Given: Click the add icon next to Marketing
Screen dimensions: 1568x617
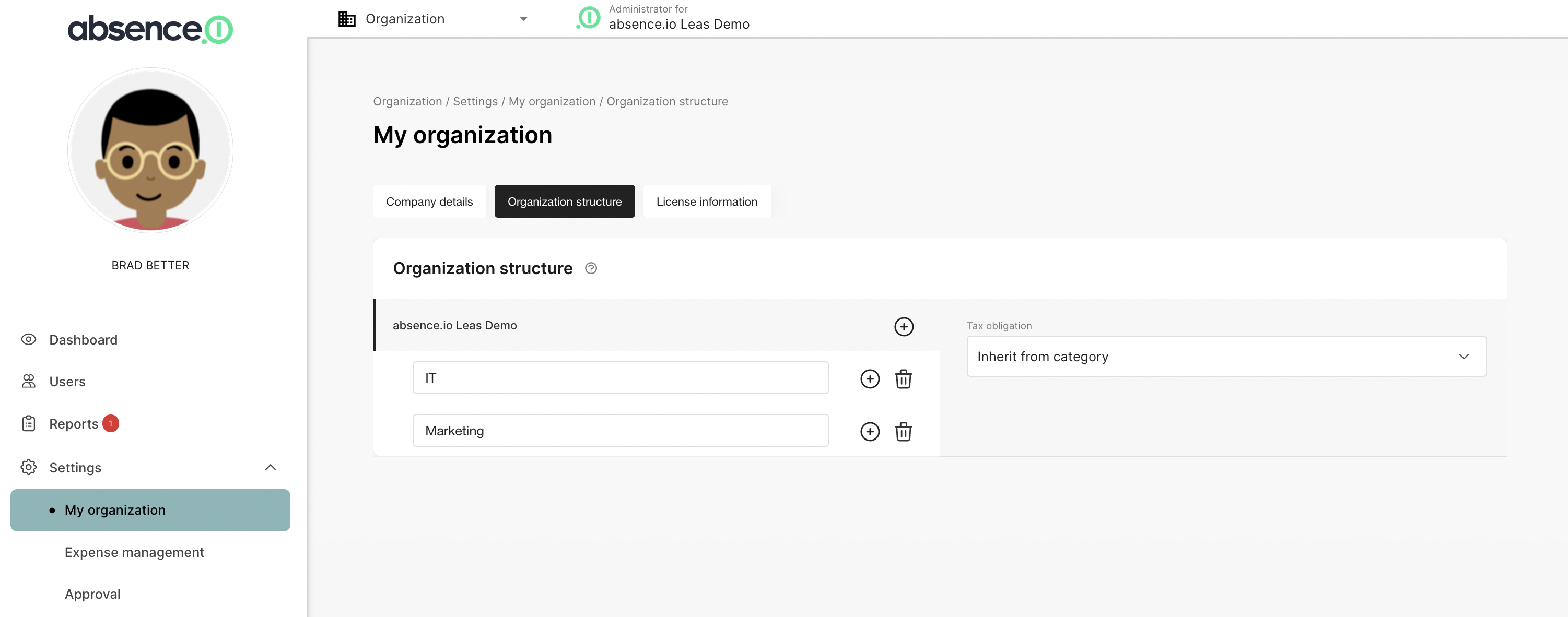Looking at the screenshot, I should (870, 431).
